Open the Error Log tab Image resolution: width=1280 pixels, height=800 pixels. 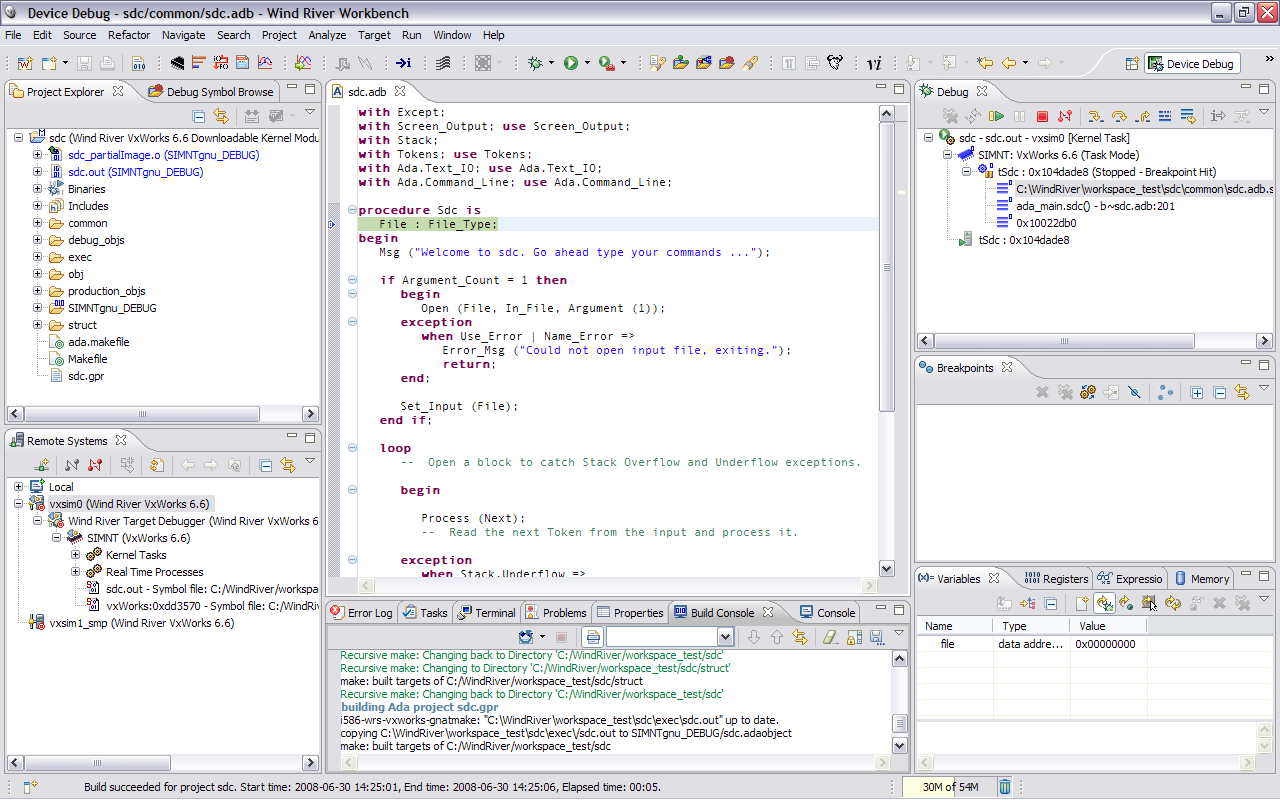pos(361,613)
